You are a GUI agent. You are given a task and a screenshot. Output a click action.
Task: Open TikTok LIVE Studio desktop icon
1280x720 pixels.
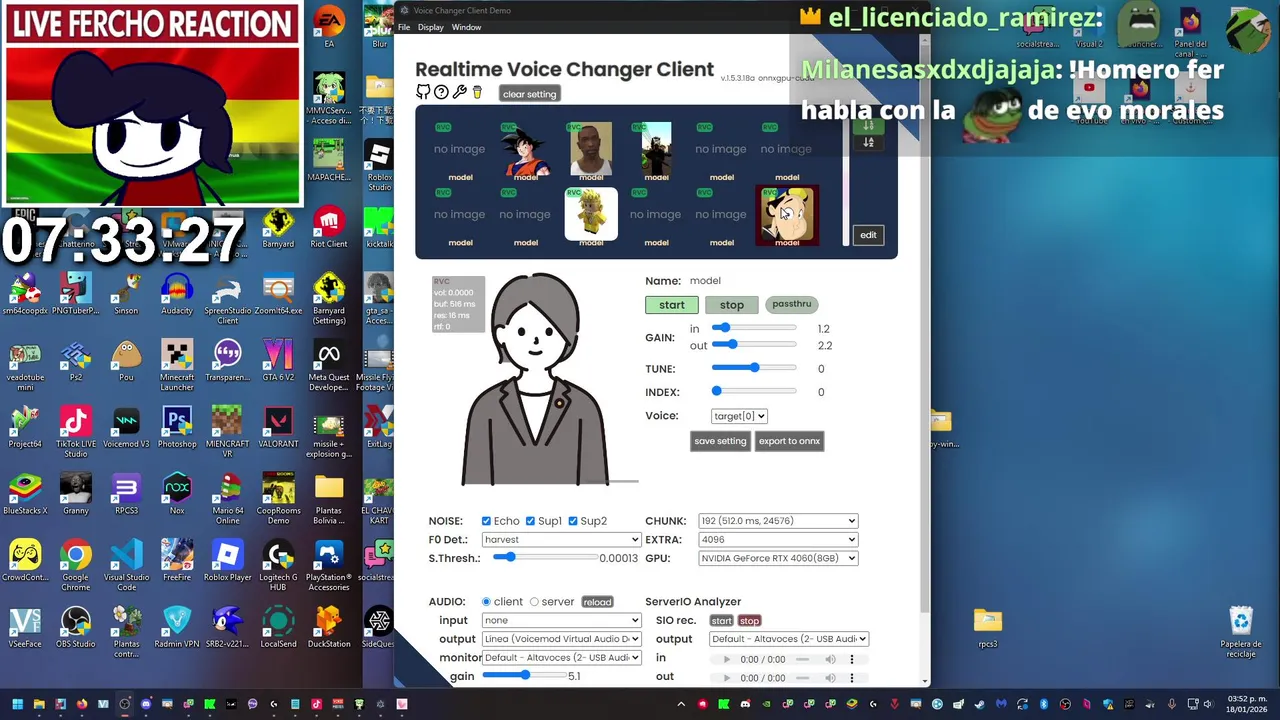[x=76, y=432]
